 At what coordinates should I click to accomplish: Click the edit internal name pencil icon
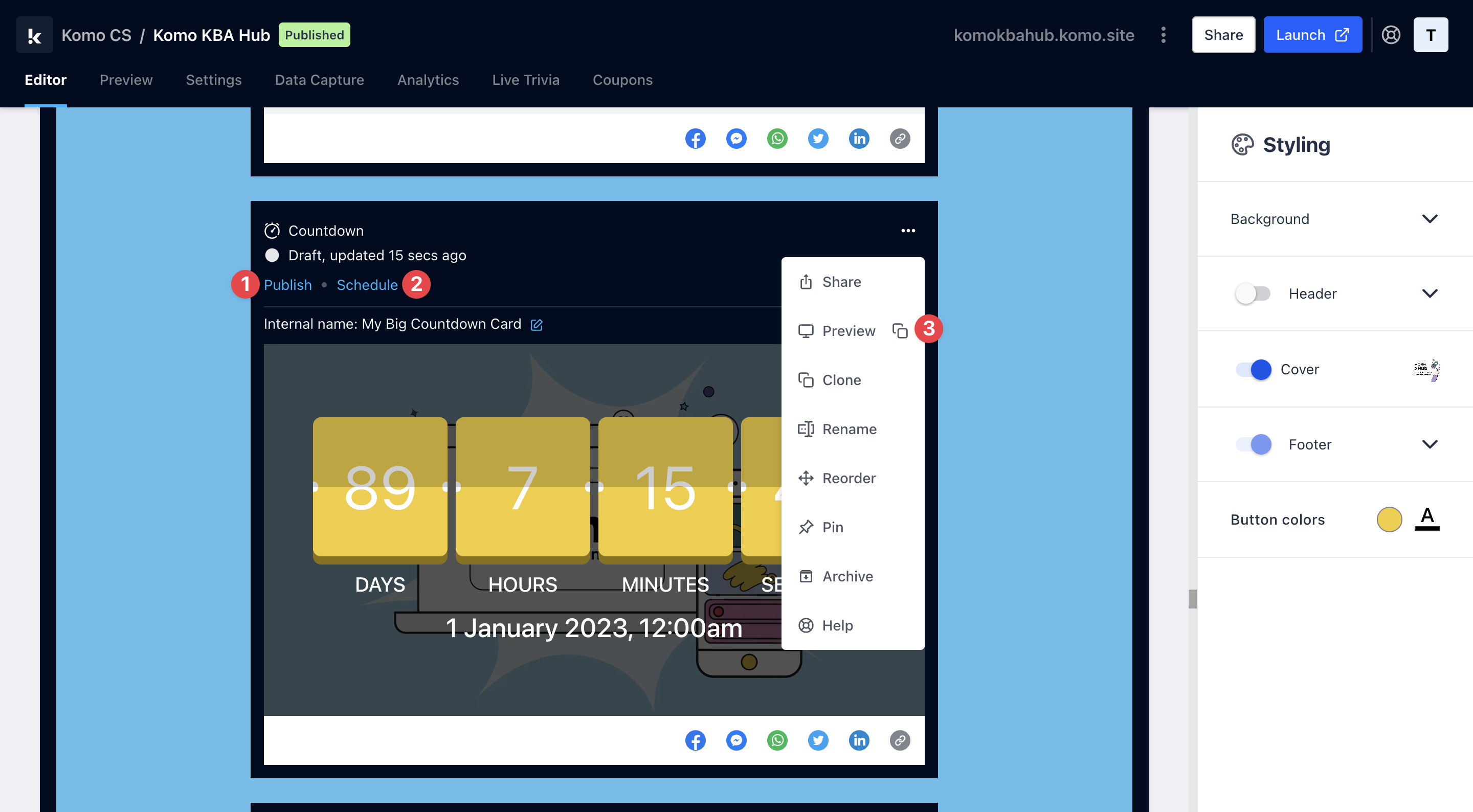[537, 325]
